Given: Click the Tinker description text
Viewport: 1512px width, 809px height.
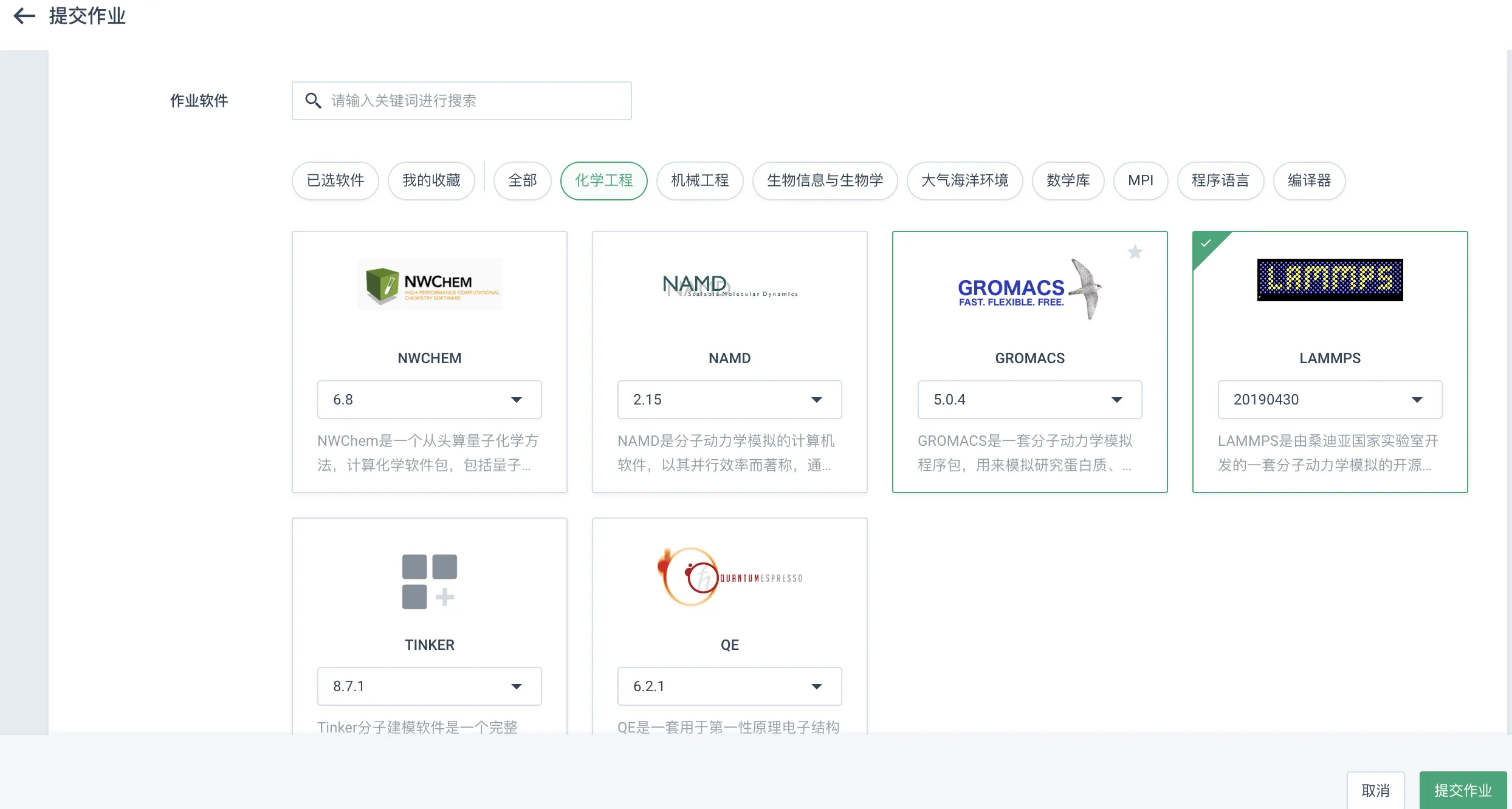Looking at the screenshot, I should (418, 727).
